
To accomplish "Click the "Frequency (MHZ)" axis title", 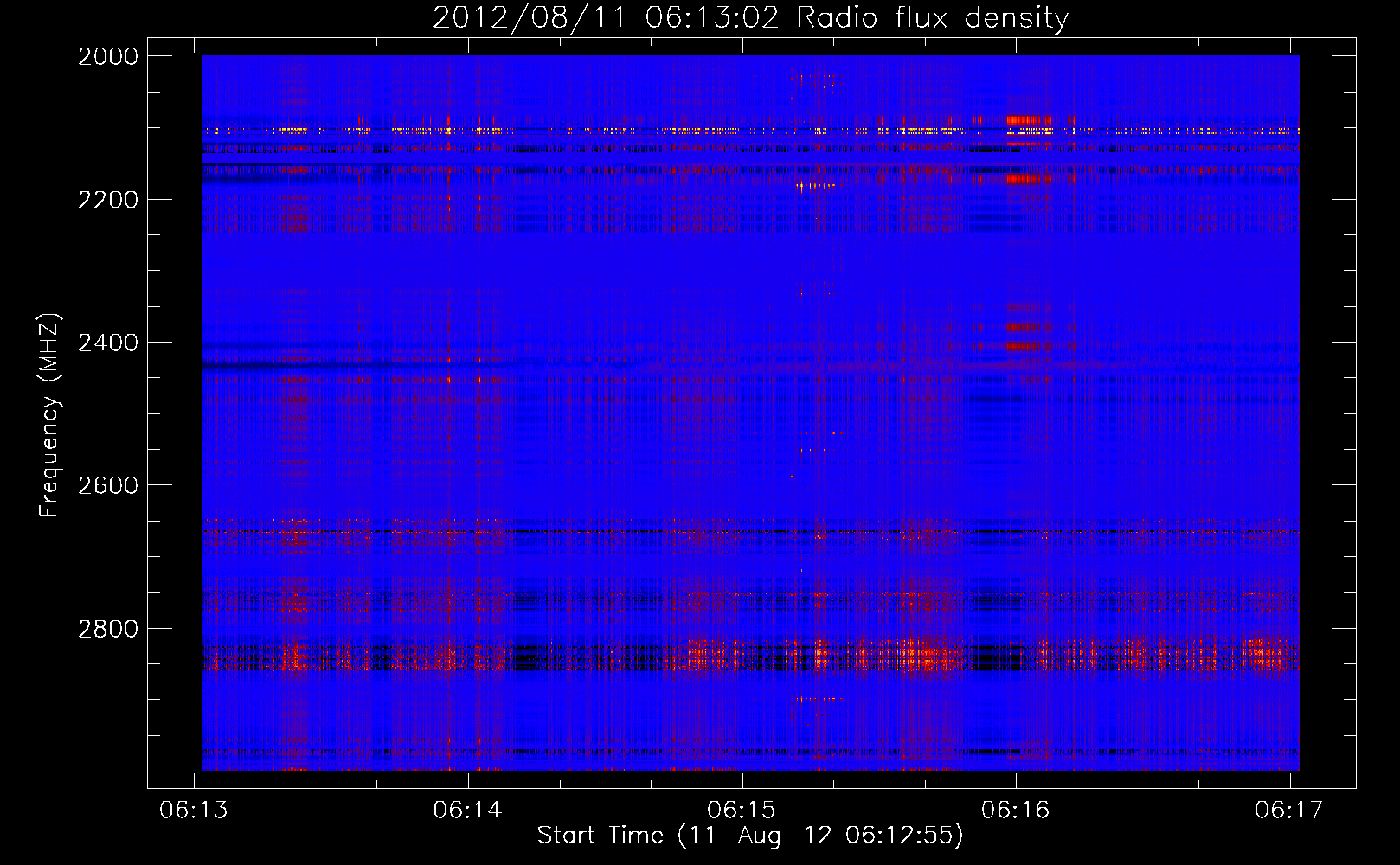I will pyautogui.click(x=49, y=415).
